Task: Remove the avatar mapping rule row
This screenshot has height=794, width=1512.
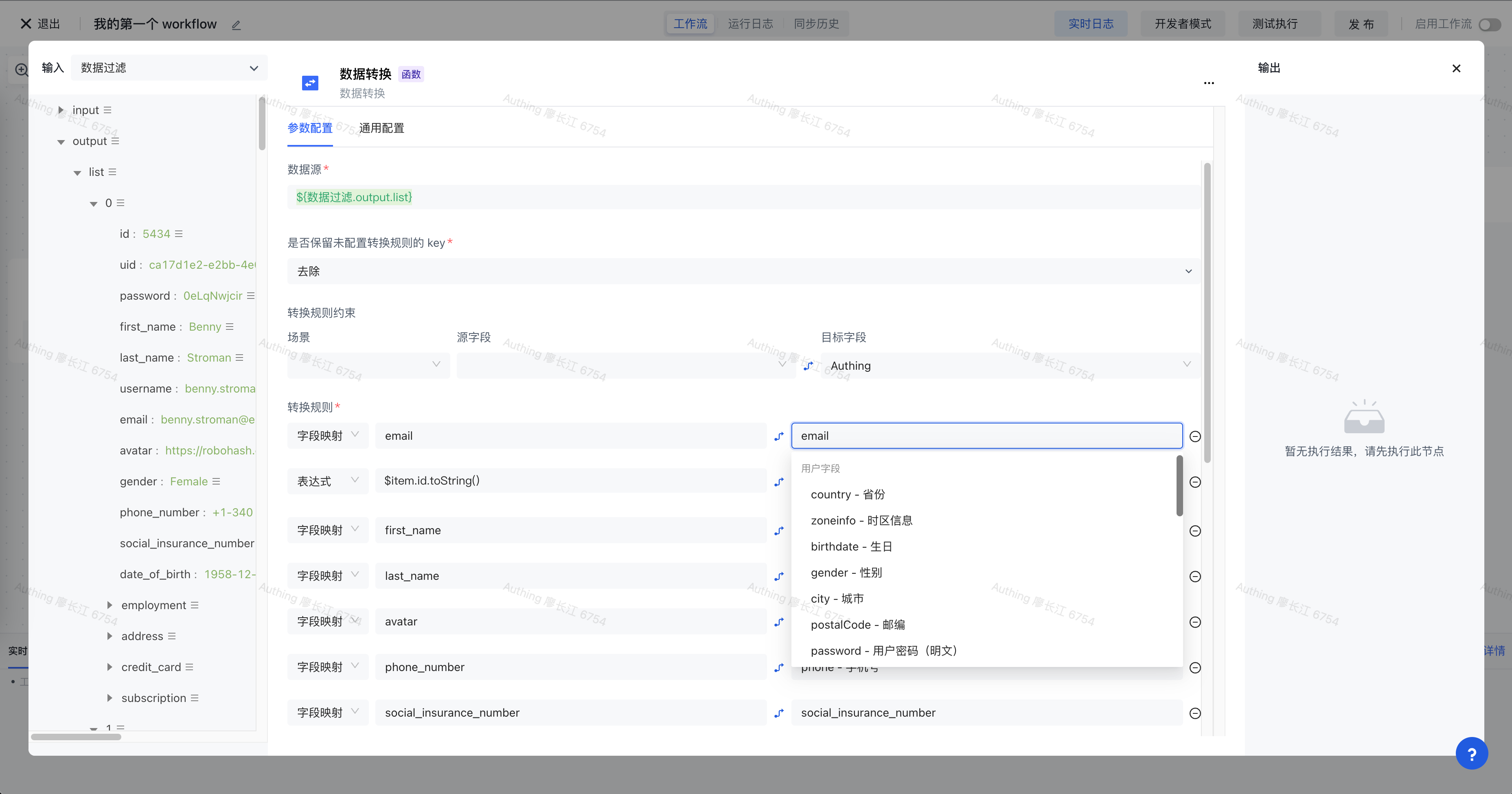Action: 1194,622
